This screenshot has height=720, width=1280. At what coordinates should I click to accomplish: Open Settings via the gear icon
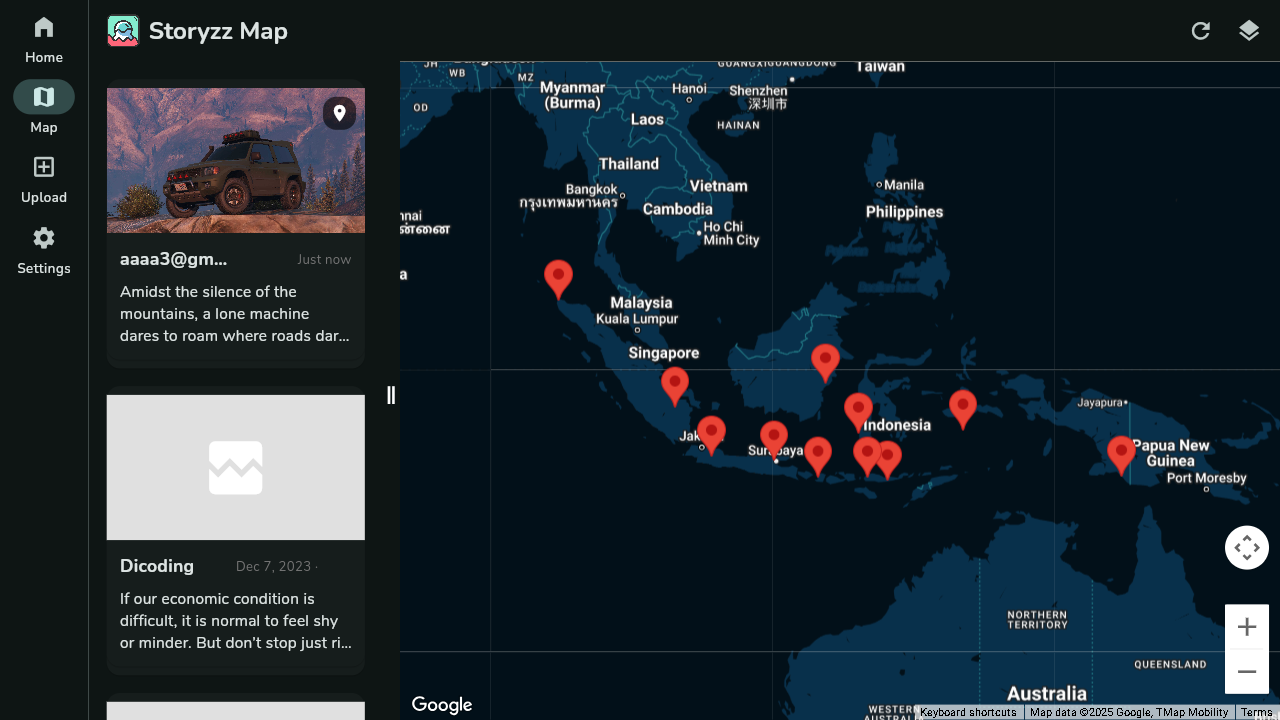point(43,238)
